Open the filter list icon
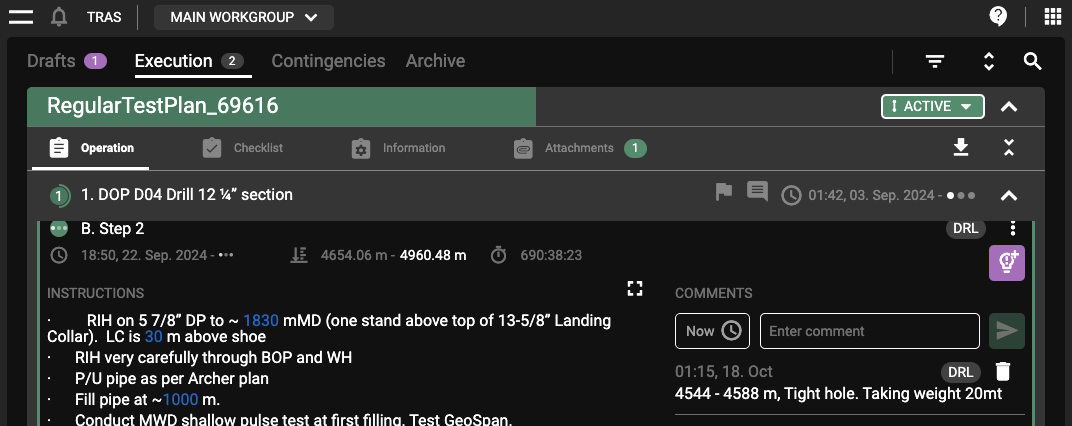 pos(935,61)
